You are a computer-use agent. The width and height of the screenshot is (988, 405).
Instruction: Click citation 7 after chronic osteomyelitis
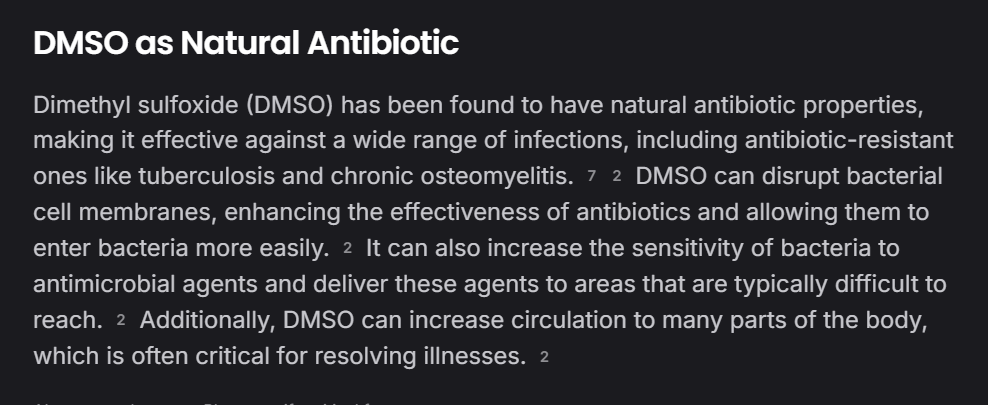(x=591, y=177)
